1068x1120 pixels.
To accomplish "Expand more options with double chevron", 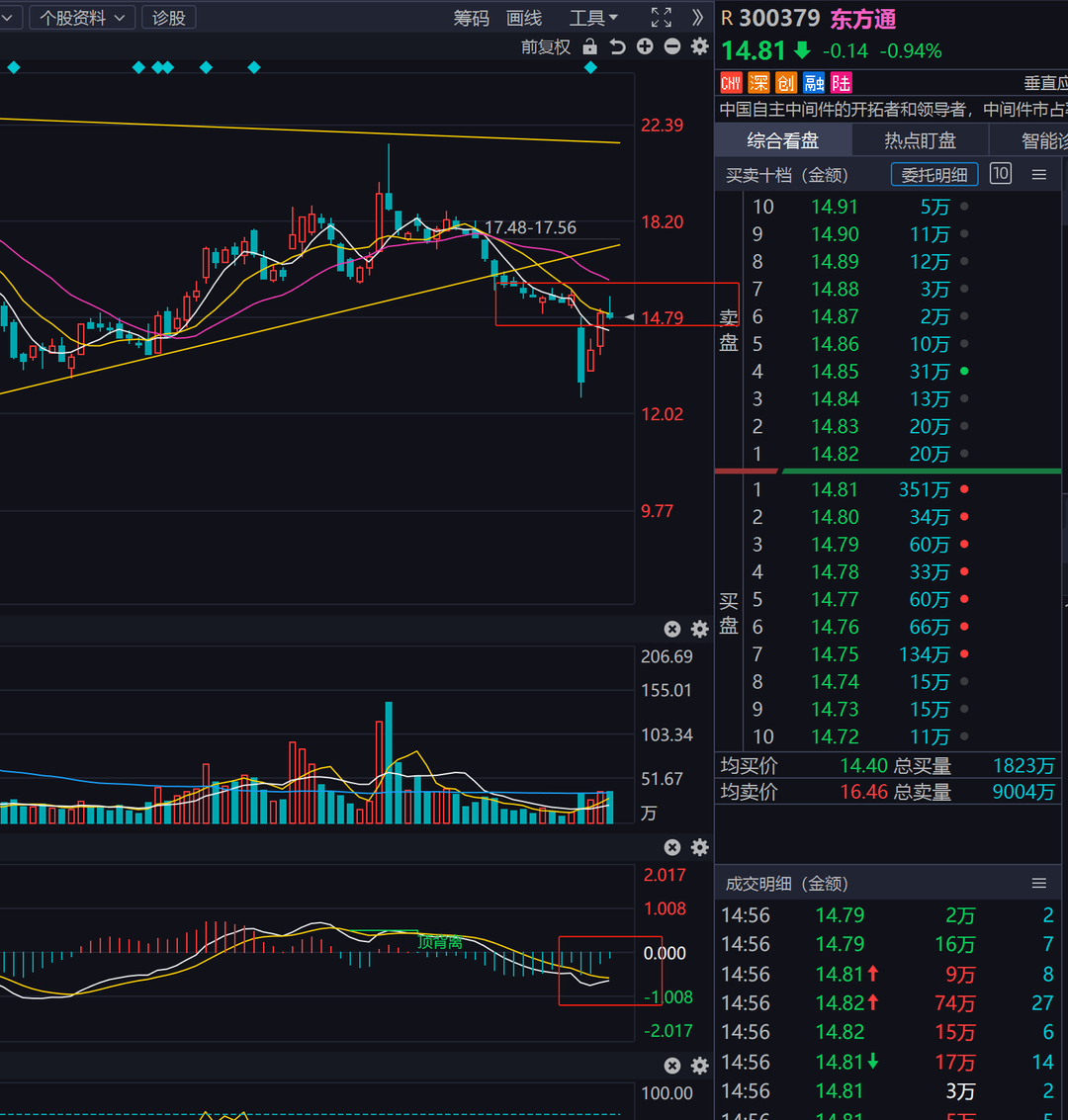I will [698, 18].
